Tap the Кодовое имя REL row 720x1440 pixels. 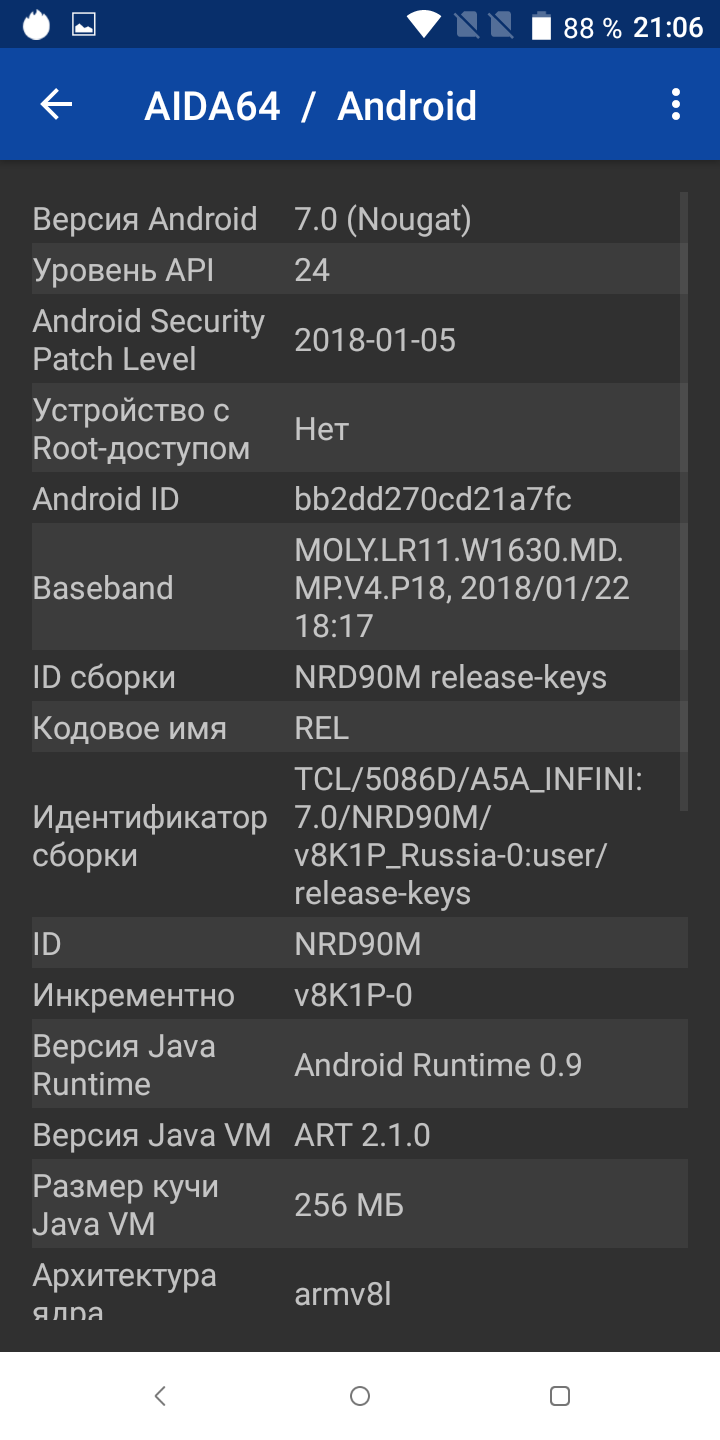[360, 728]
